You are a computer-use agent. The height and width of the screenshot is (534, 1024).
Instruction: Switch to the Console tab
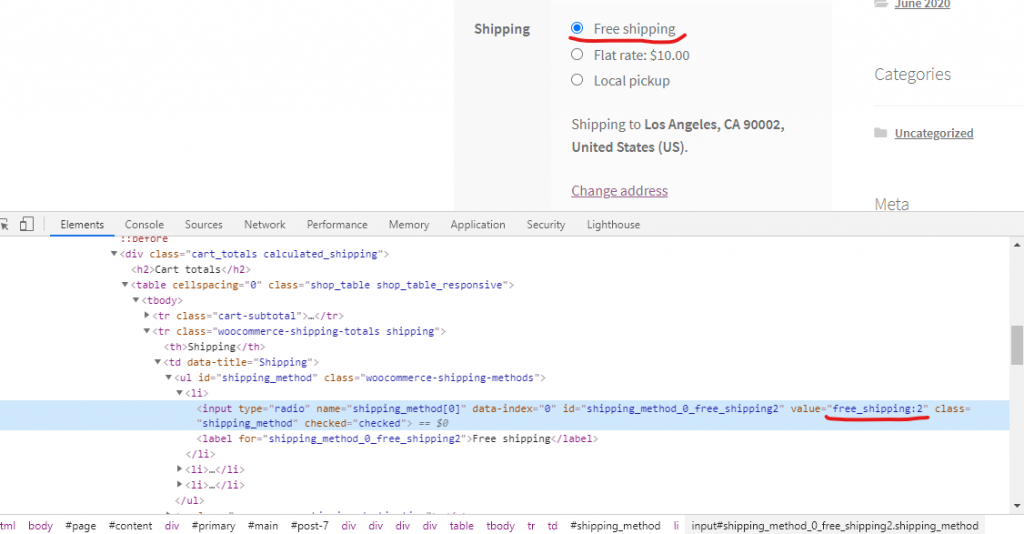144,225
